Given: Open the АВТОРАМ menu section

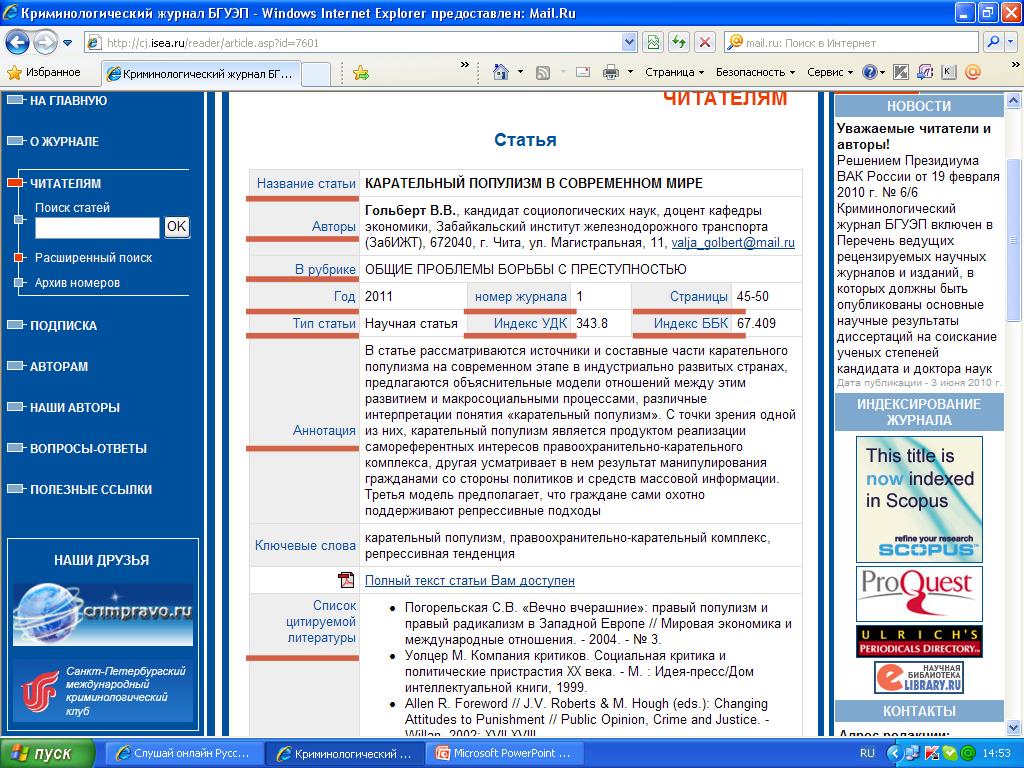Looking at the screenshot, I should 59,367.
